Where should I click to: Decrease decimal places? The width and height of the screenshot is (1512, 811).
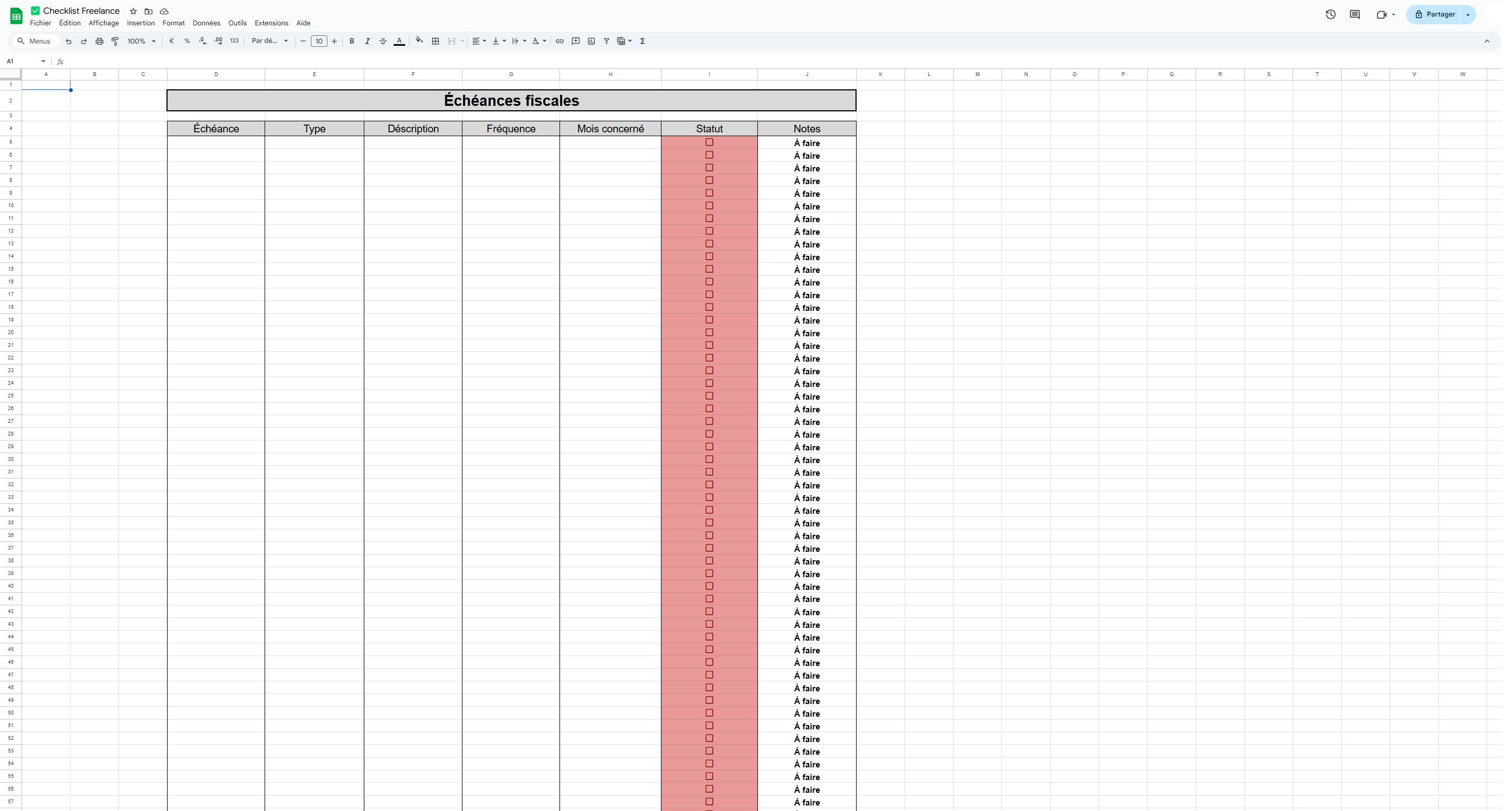[x=202, y=41]
